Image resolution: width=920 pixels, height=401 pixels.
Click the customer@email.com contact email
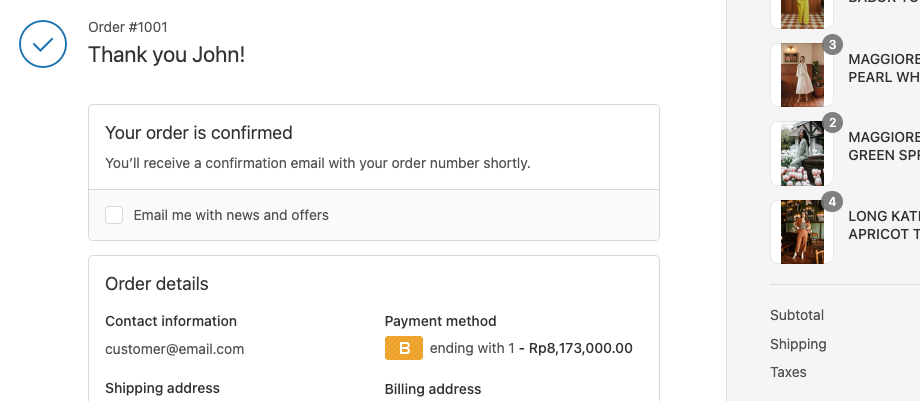175,349
